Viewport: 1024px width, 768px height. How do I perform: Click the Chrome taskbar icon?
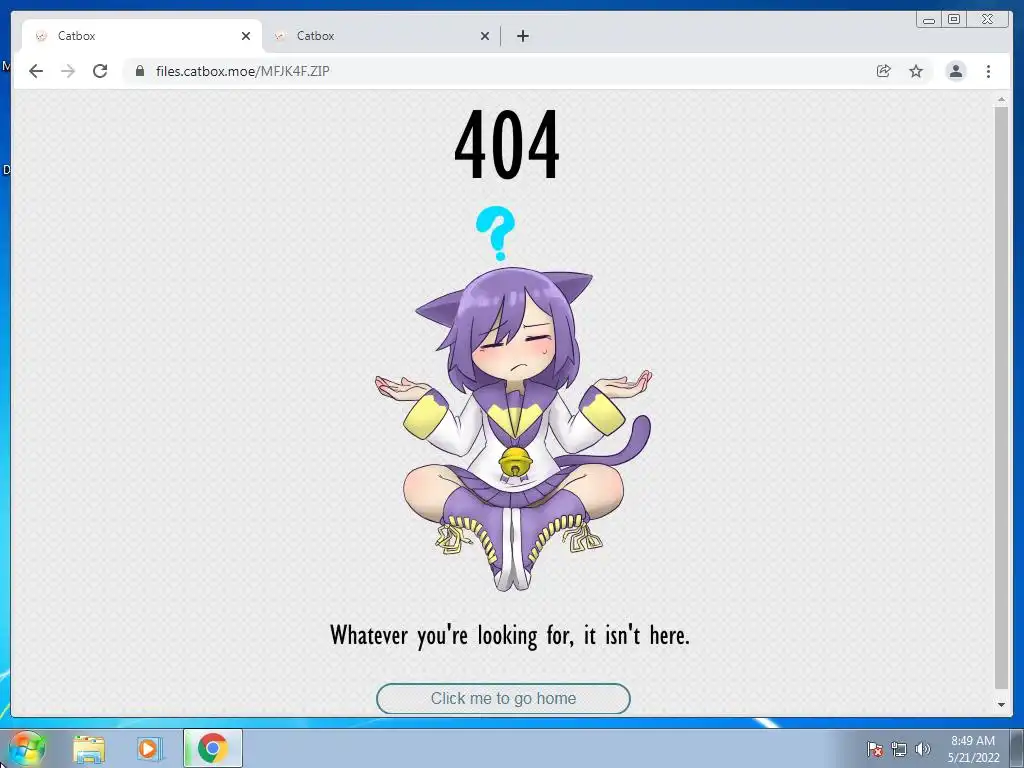[x=213, y=748]
